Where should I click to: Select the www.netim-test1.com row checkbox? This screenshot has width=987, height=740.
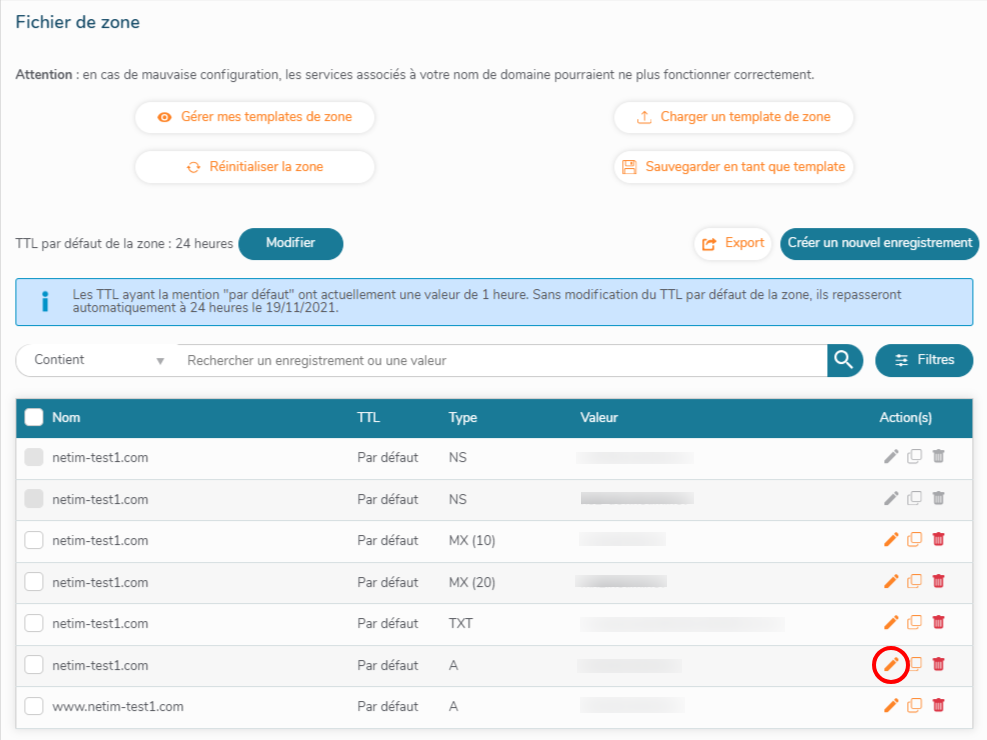pos(34,706)
